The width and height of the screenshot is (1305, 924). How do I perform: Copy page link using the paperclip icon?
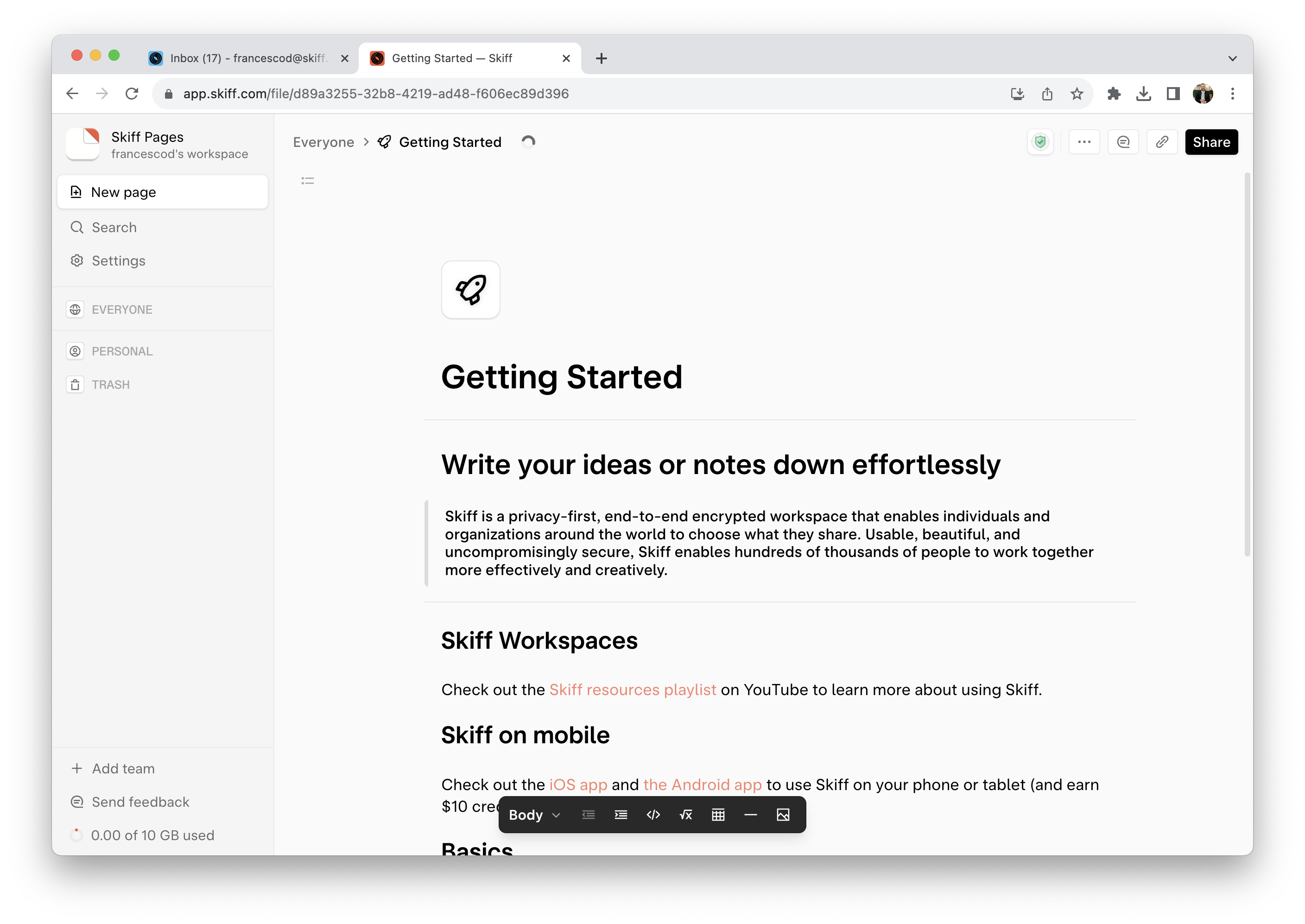point(1162,142)
